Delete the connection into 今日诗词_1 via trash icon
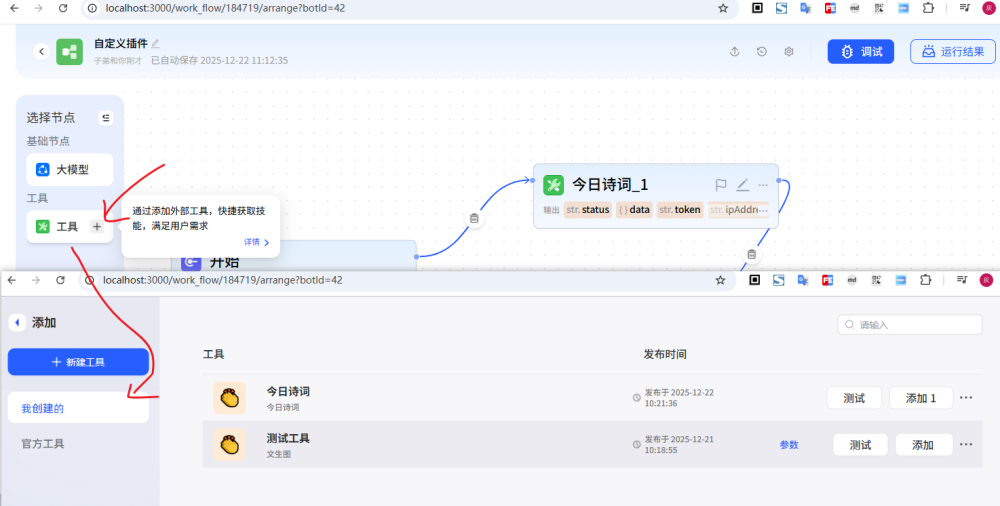Image resolution: width=1000 pixels, height=506 pixels. point(474,218)
